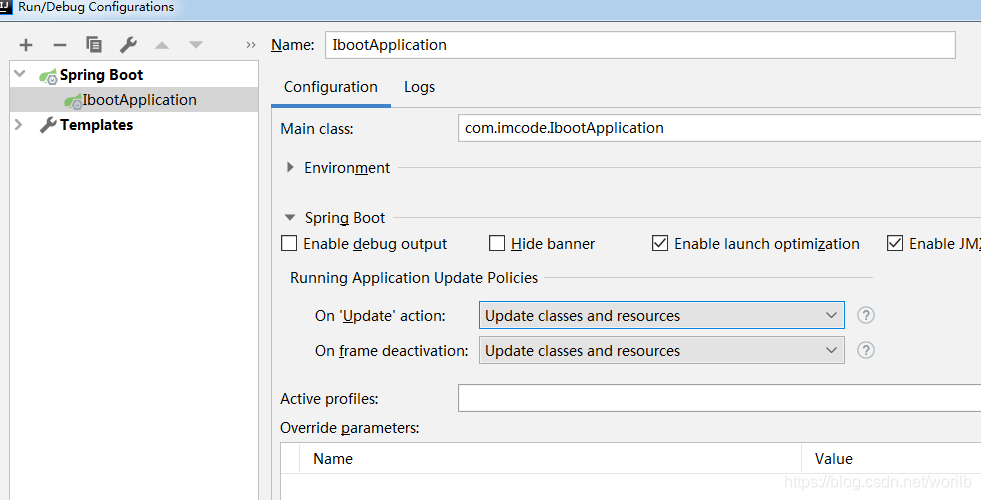981x500 pixels.
Task: Enable debug output checkbox
Action: click(x=289, y=243)
